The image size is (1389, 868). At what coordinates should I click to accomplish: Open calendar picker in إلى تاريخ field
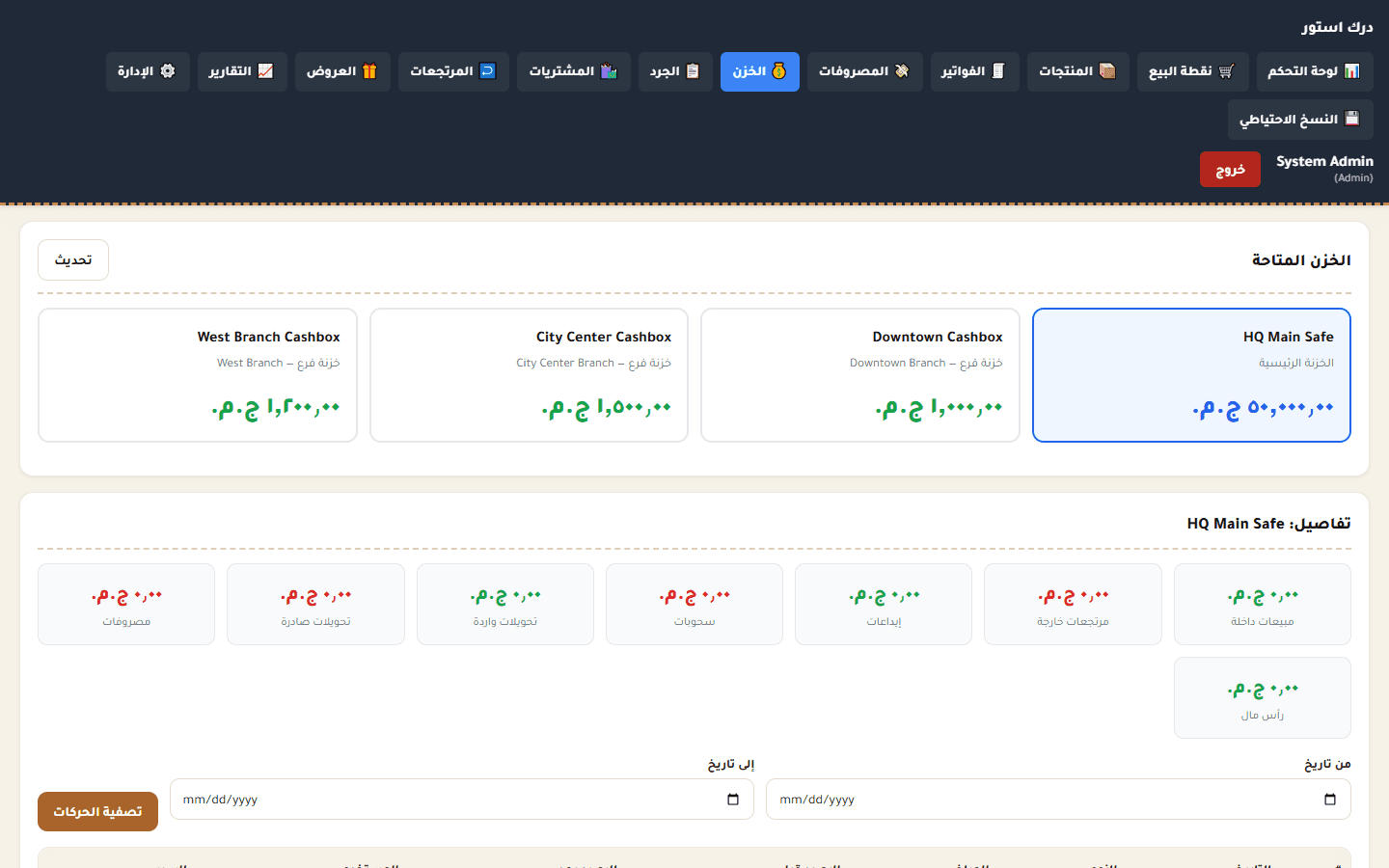(x=733, y=800)
